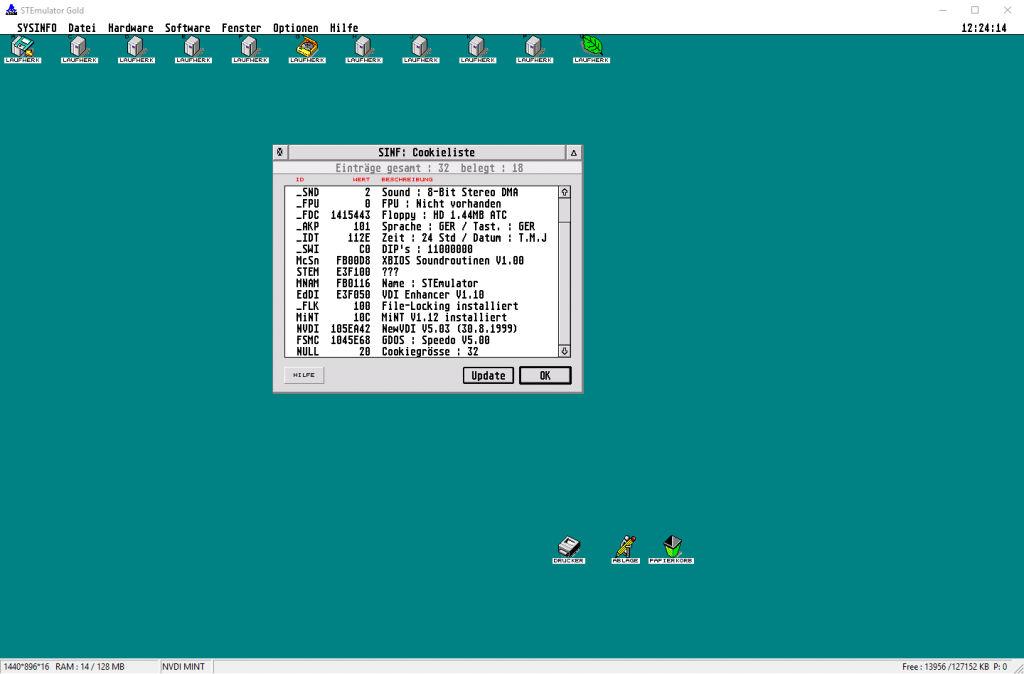Open the Fenster menu
Screen dimensions: 1024x674
[241, 28]
